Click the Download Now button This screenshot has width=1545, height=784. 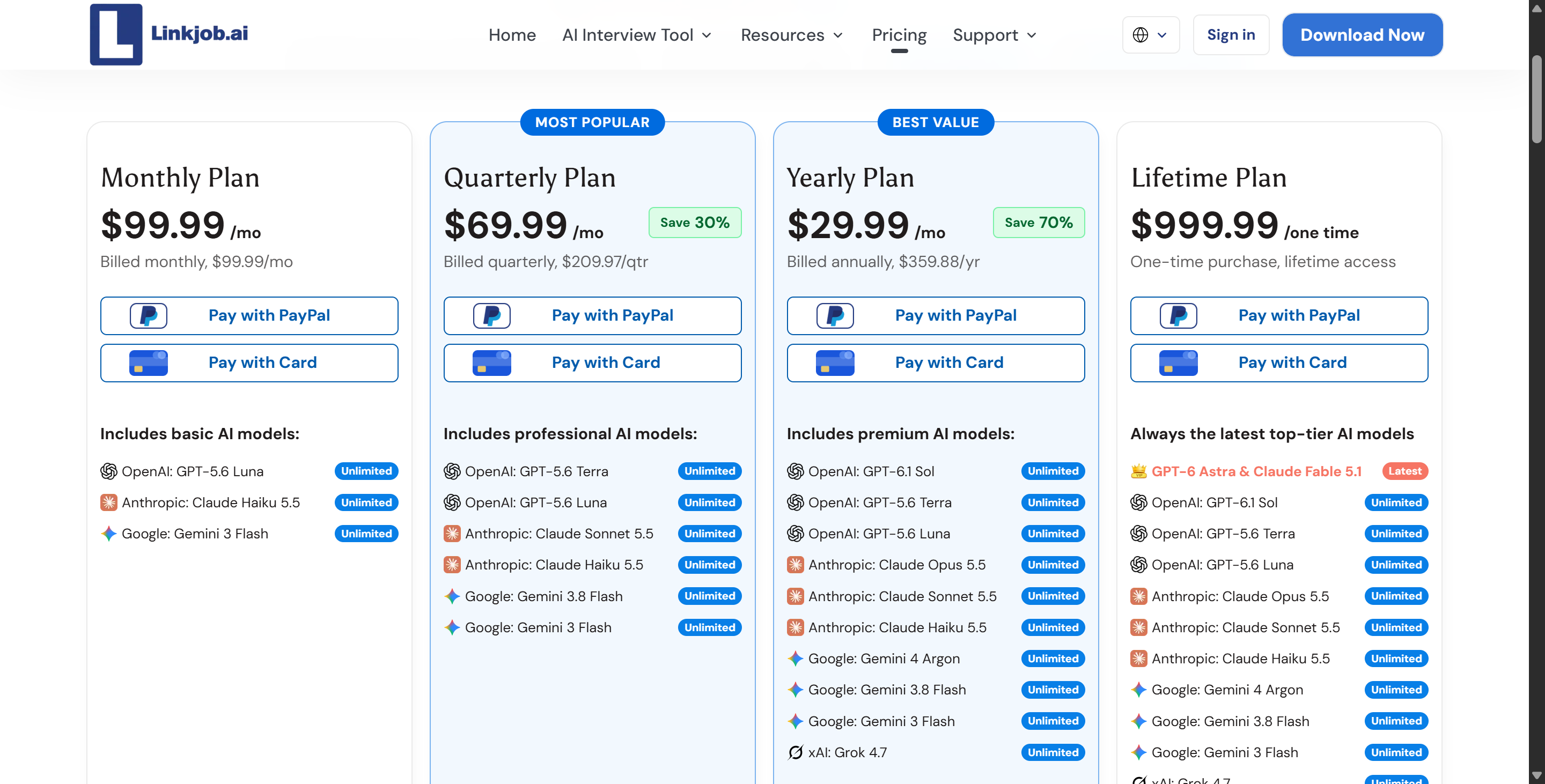(1362, 35)
